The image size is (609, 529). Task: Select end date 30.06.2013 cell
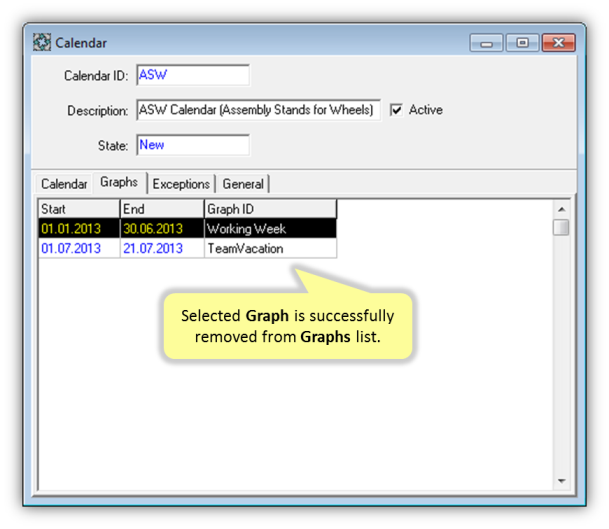click(x=162, y=228)
